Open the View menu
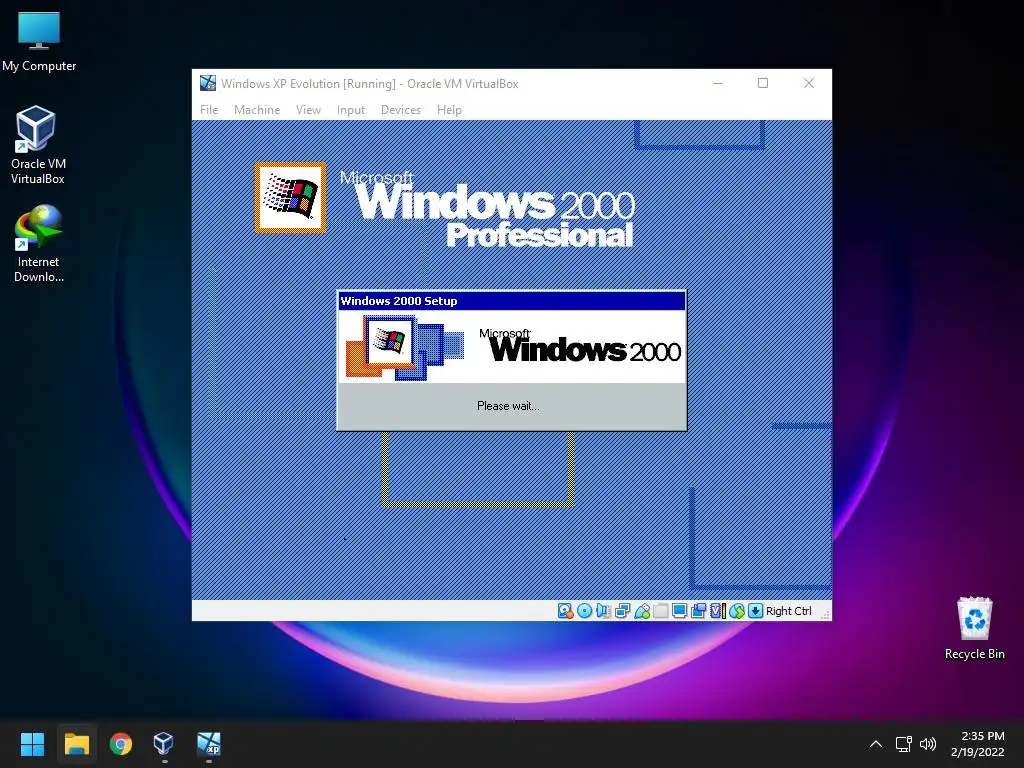The height and width of the screenshot is (768, 1024). [x=308, y=110]
